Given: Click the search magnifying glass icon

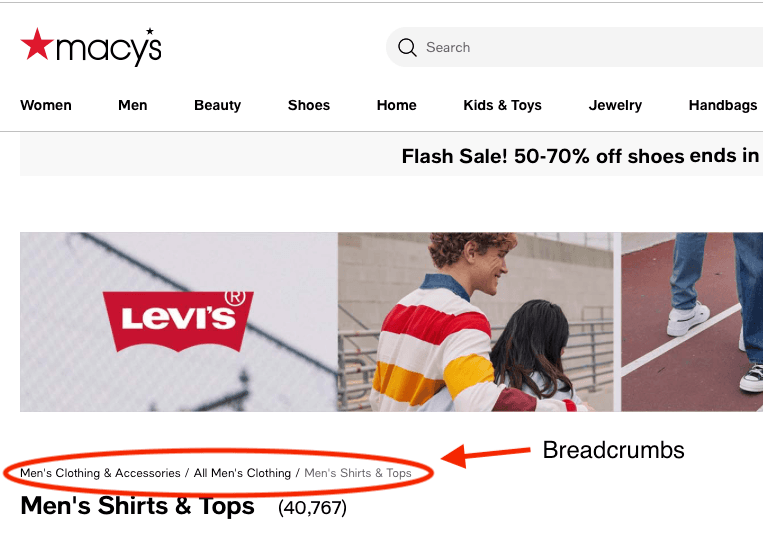Looking at the screenshot, I should pos(407,47).
